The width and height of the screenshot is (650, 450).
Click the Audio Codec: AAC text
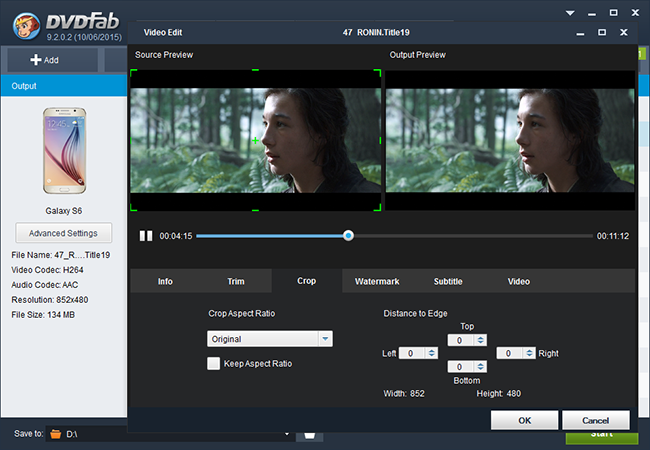click(45, 285)
